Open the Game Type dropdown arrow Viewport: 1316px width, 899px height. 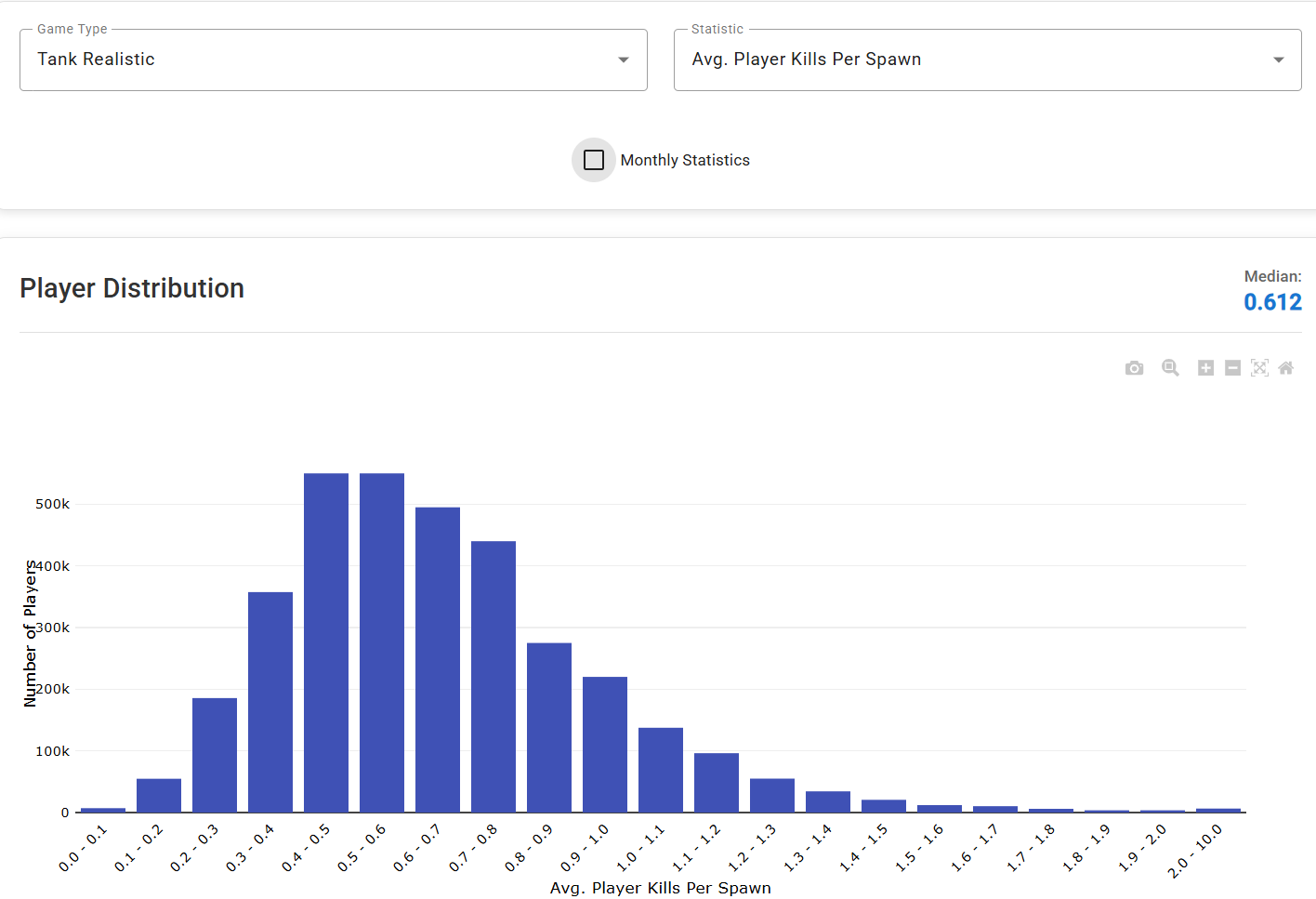(624, 59)
